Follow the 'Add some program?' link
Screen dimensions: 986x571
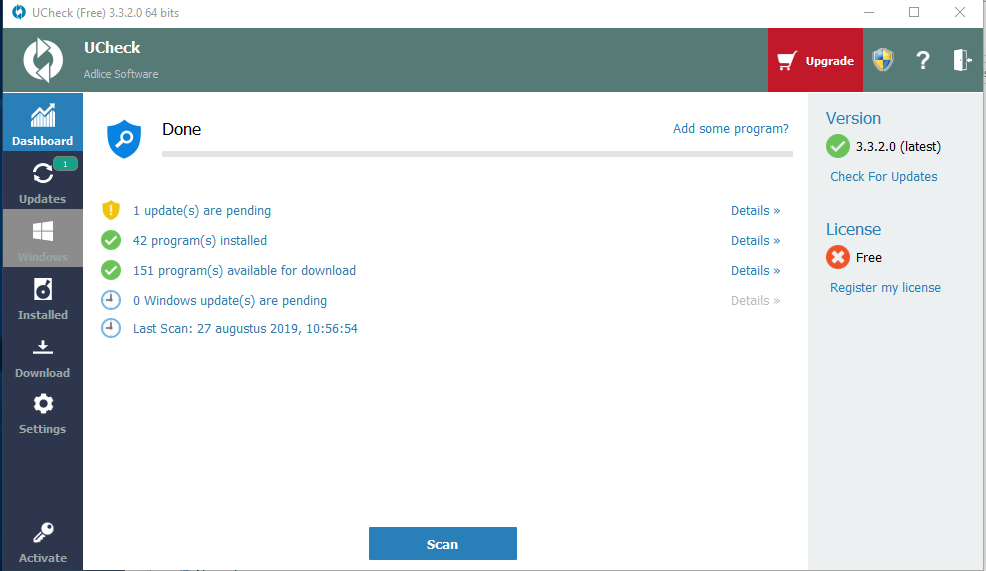(731, 128)
